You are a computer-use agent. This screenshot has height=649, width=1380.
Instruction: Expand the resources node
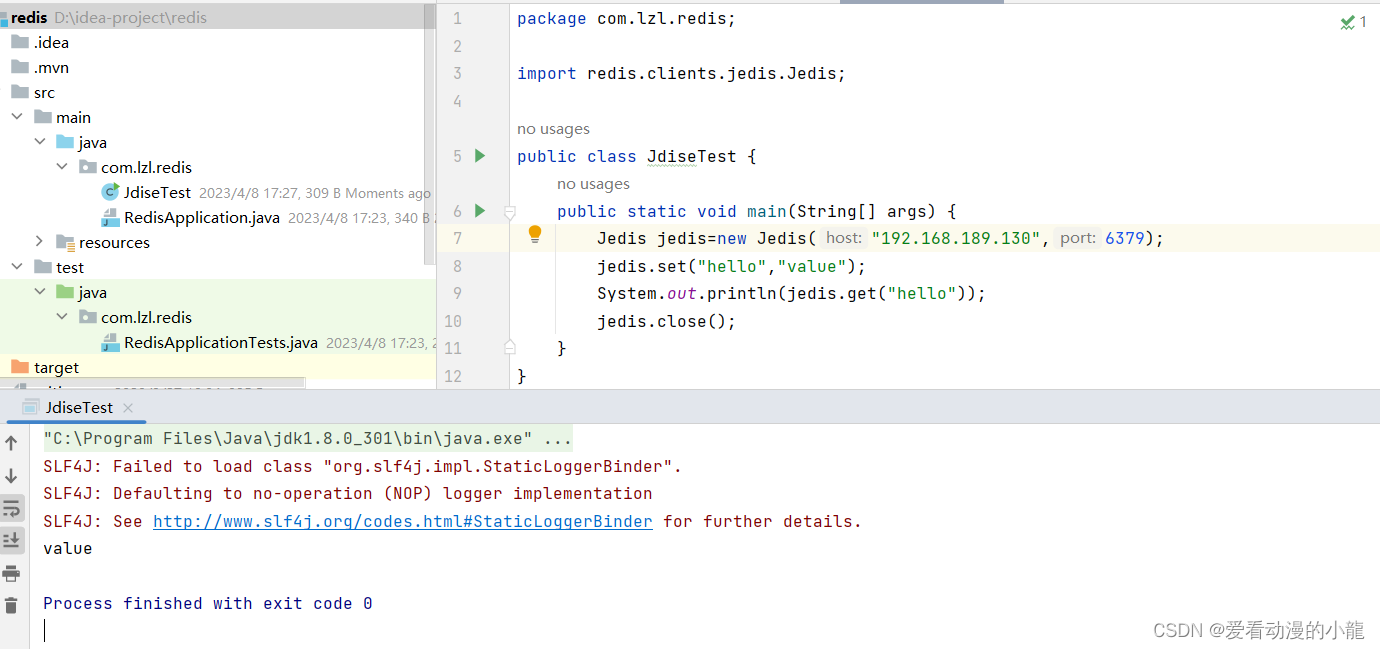click(38, 241)
